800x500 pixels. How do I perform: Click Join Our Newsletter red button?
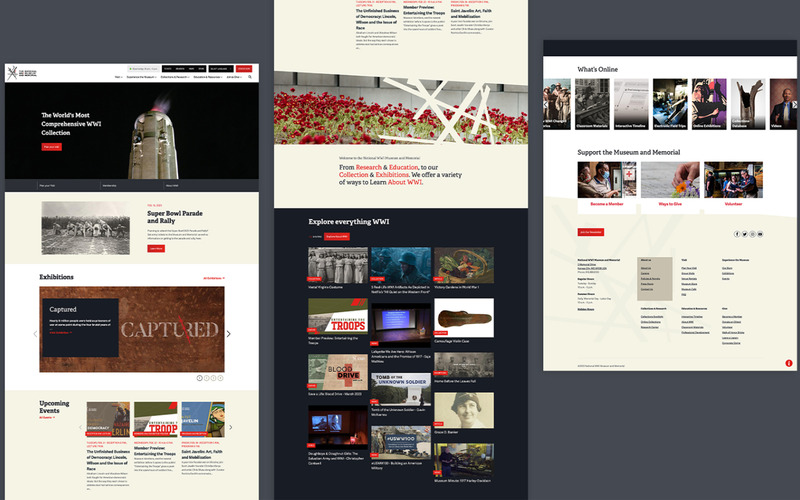click(x=591, y=232)
